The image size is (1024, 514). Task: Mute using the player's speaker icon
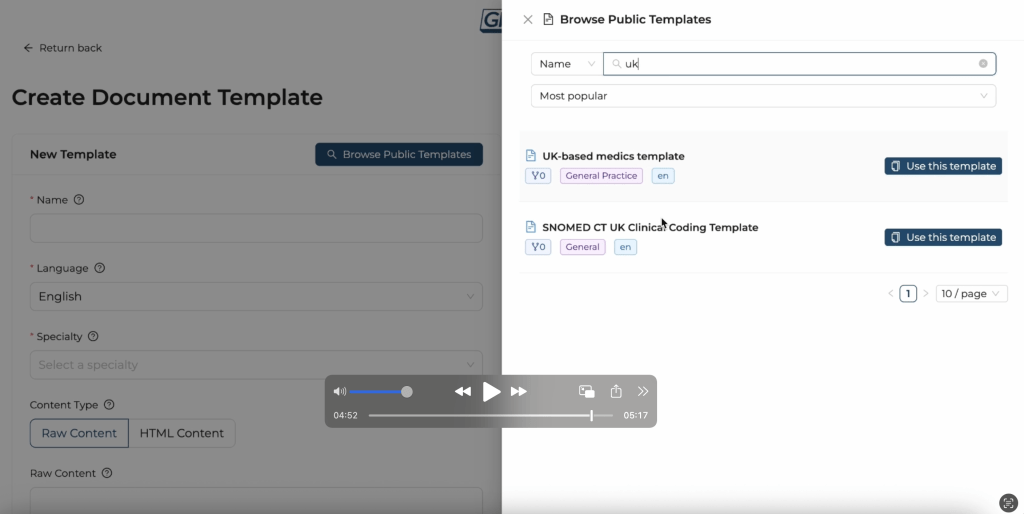click(340, 392)
